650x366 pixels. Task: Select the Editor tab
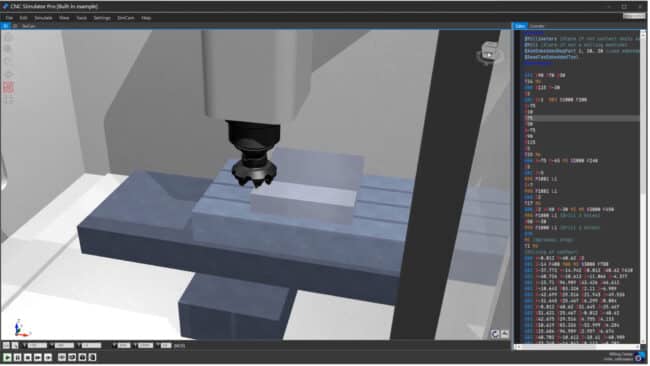(x=520, y=26)
